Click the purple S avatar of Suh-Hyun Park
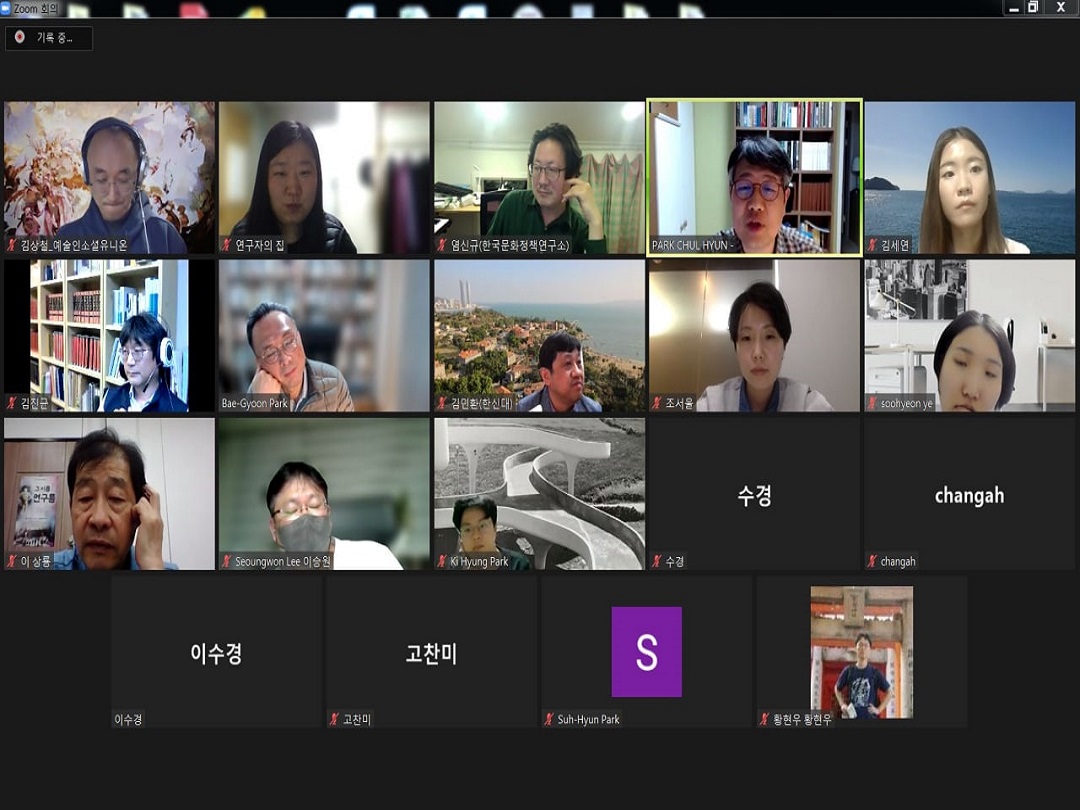 [646, 652]
